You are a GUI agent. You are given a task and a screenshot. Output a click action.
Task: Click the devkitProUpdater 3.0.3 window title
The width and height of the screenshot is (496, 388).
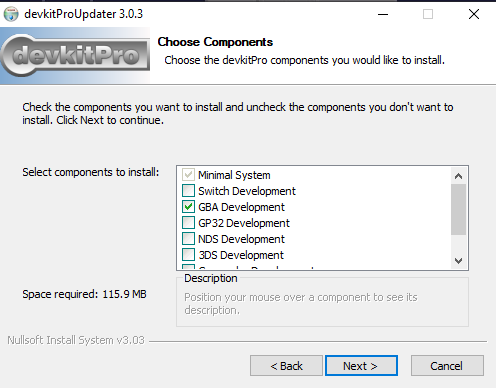pos(84,14)
